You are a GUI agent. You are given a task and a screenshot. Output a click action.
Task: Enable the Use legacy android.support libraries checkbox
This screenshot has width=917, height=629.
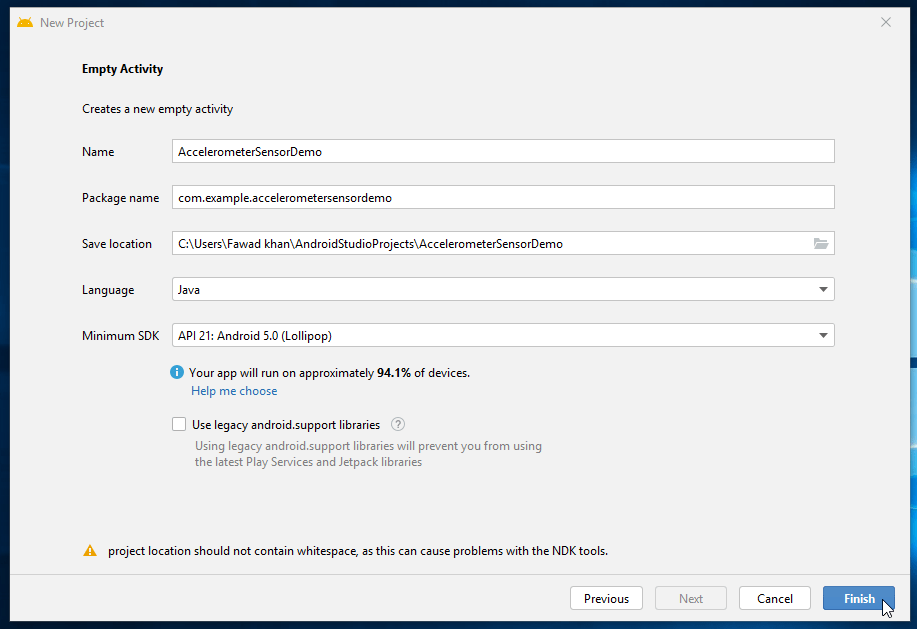click(178, 424)
